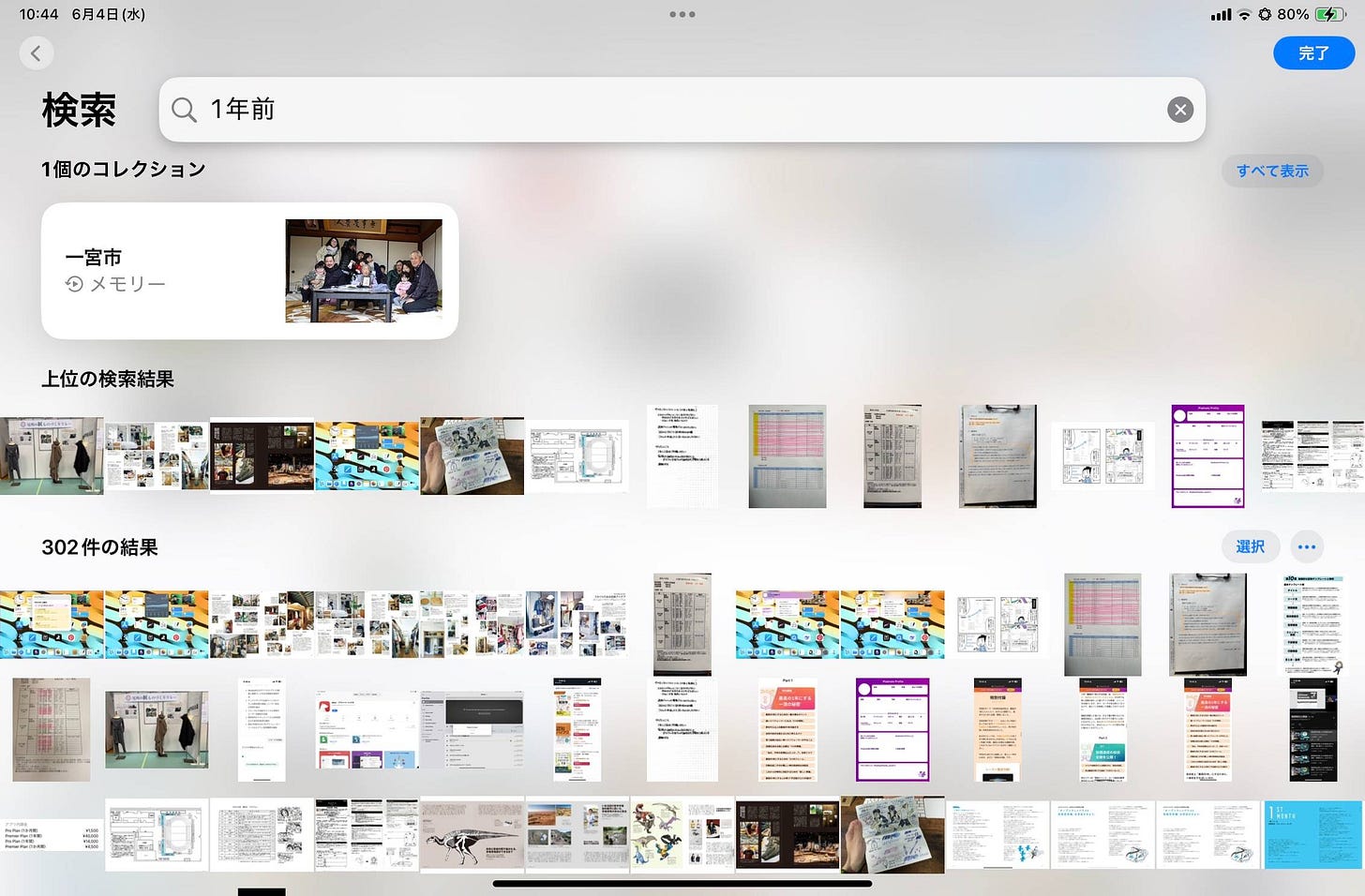
Task: Open the three-dot more options button
Action: coord(1307,546)
